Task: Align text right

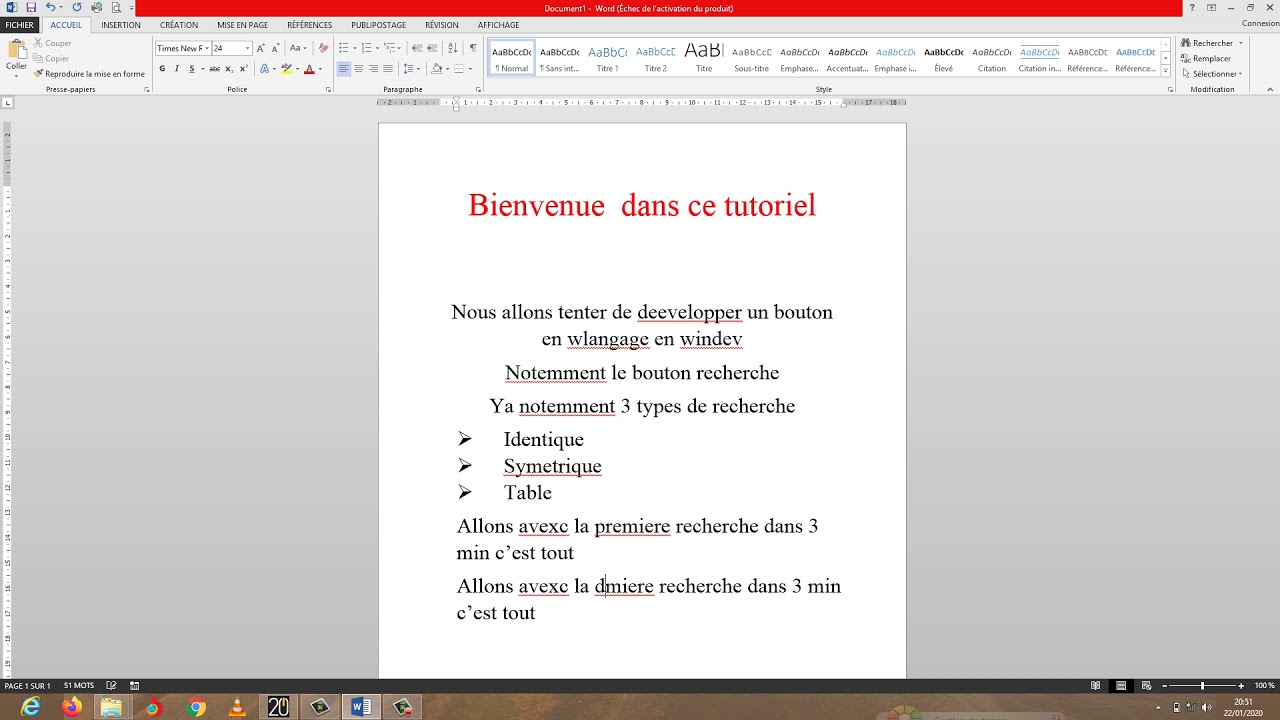Action: pyautogui.click(x=373, y=69)
